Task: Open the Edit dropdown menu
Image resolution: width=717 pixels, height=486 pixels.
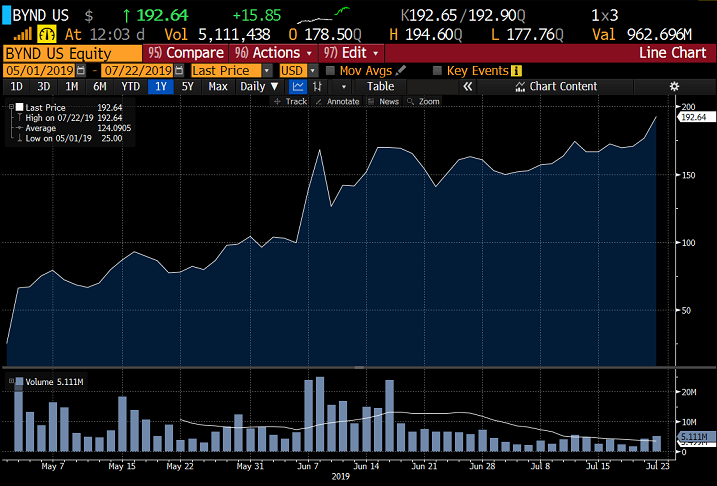Action: click(x=351, y=53)
